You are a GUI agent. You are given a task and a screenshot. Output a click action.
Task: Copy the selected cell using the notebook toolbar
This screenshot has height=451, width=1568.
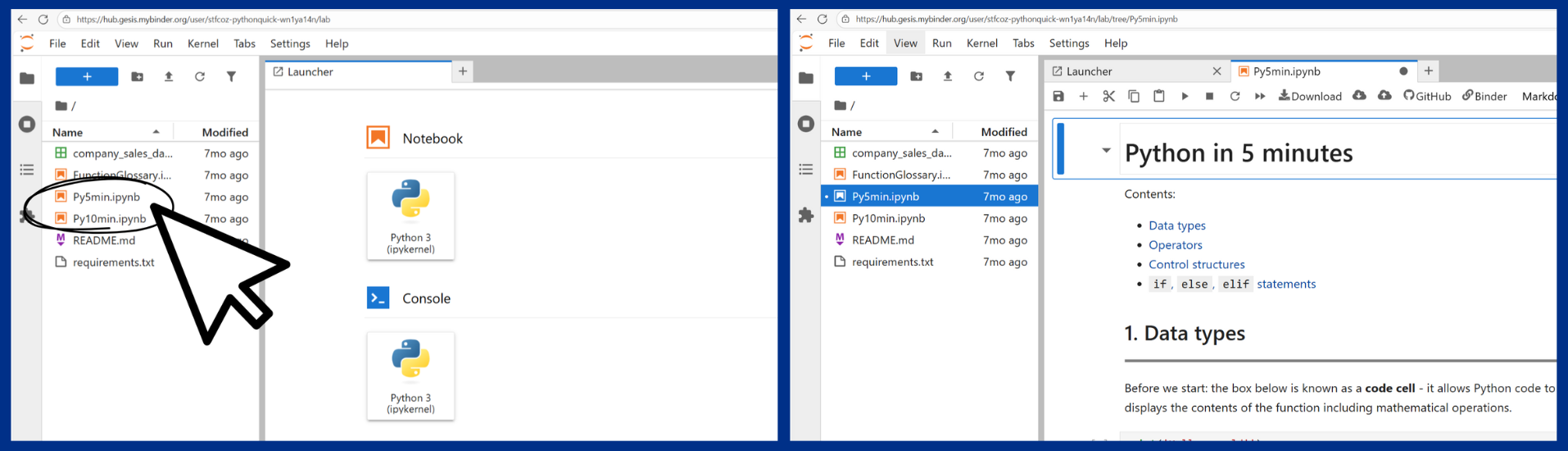pyautogui.click(x=1134, y=97)
